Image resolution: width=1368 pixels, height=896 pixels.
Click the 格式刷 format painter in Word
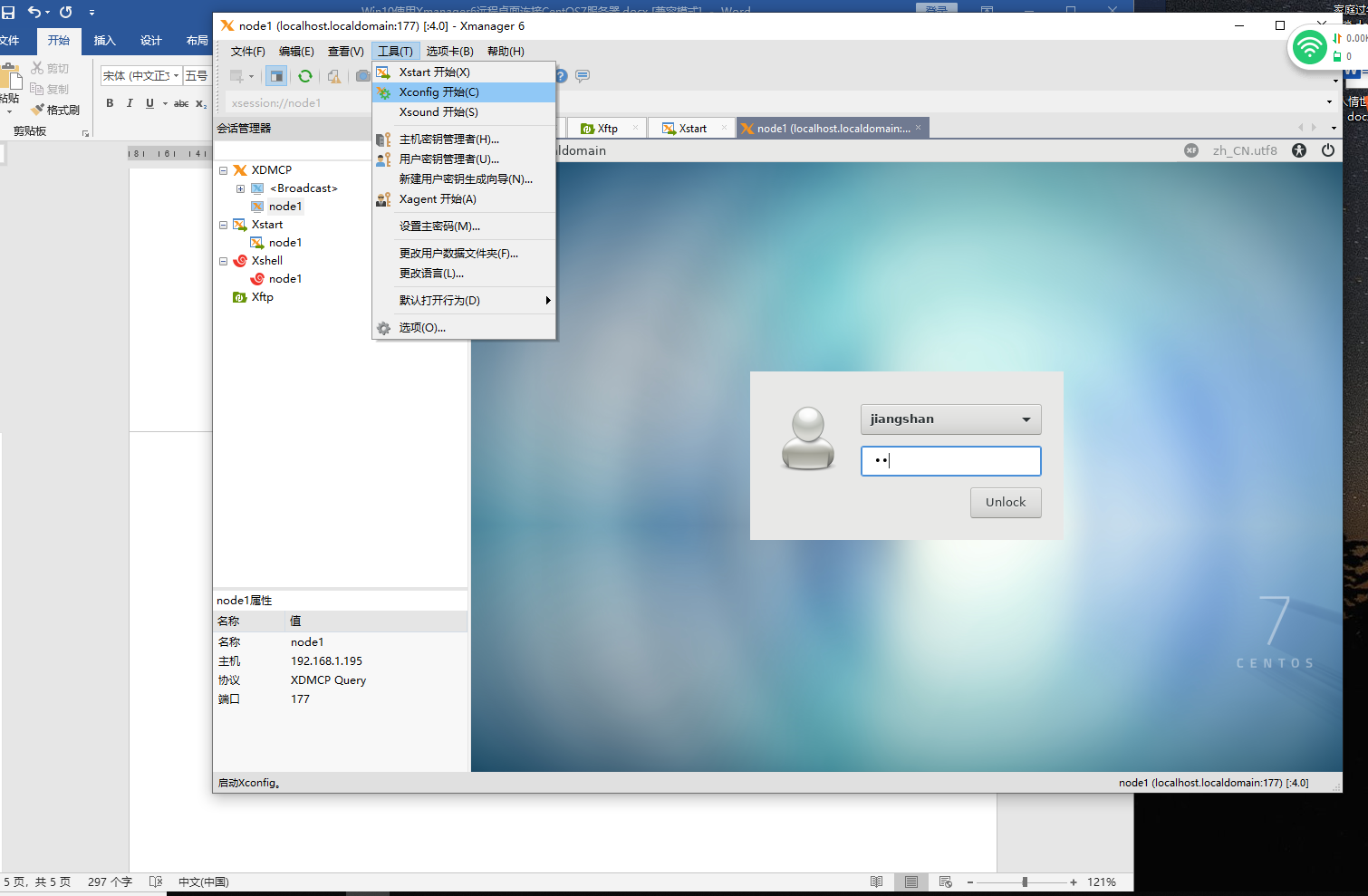tap(55, 110)
